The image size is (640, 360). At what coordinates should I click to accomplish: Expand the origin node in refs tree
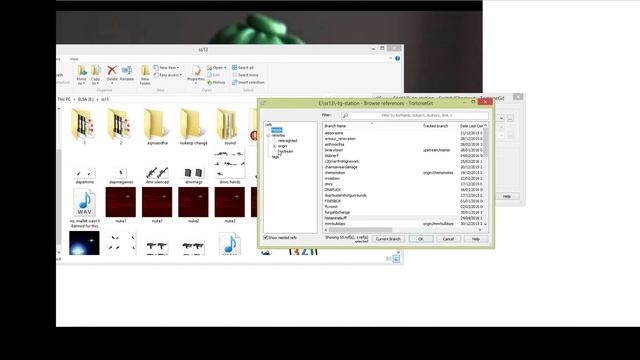click(x=275, y=146)
